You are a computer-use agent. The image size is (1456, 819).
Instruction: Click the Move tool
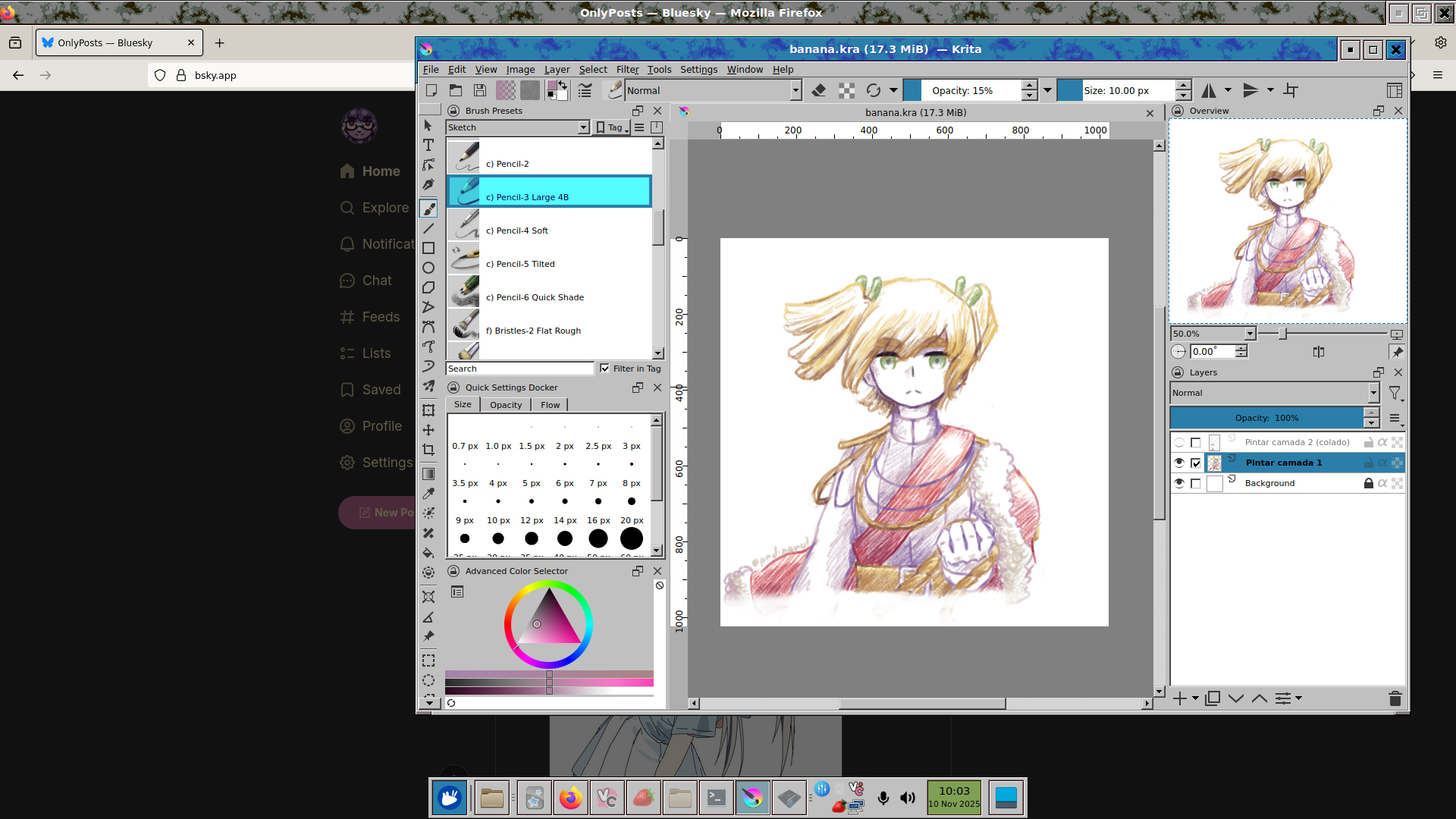428,430
